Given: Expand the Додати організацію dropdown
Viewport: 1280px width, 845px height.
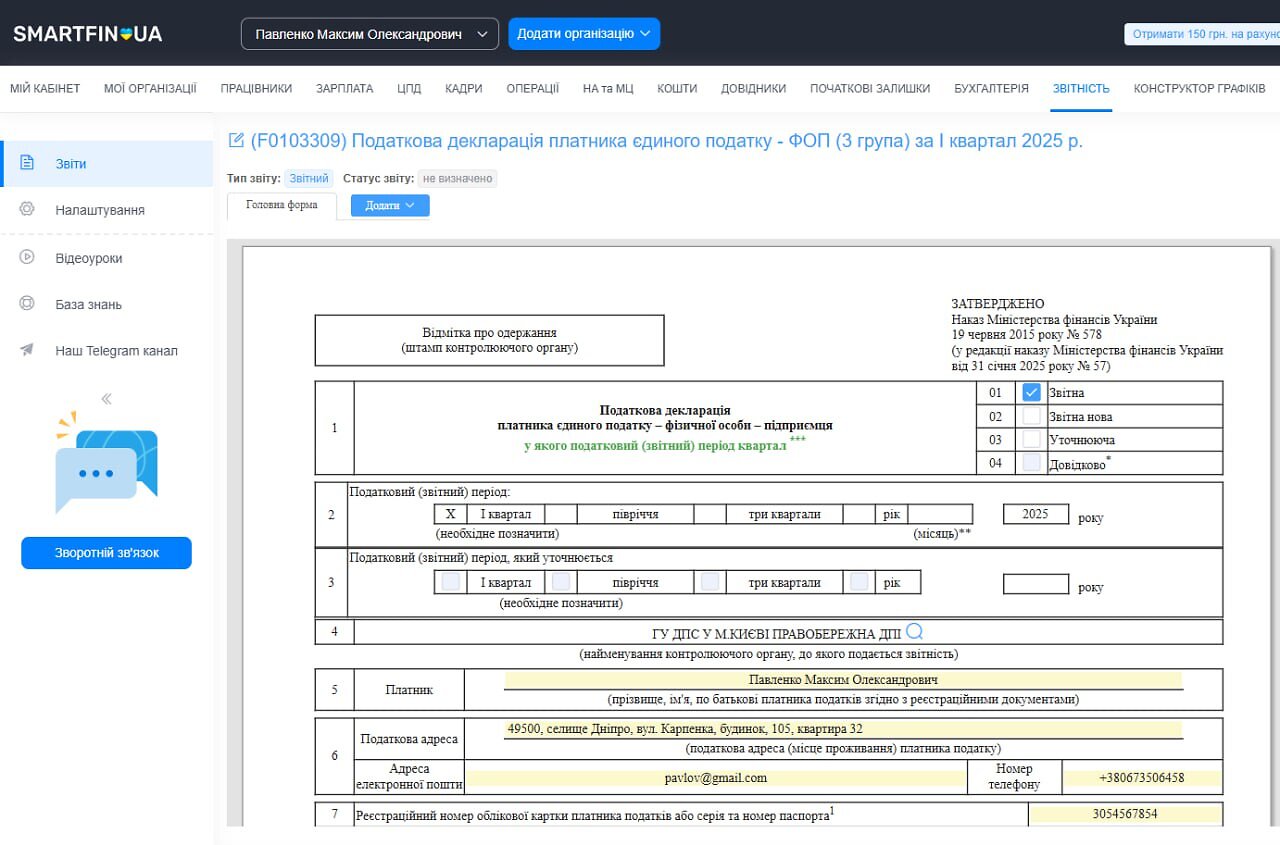Looking at the screenshot, I should coord(584,34).
